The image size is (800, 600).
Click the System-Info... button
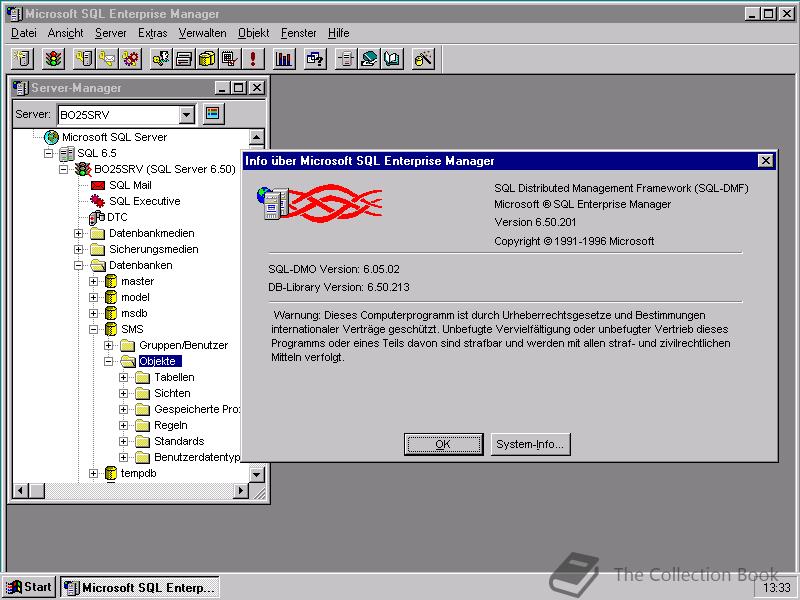[530, 444]
